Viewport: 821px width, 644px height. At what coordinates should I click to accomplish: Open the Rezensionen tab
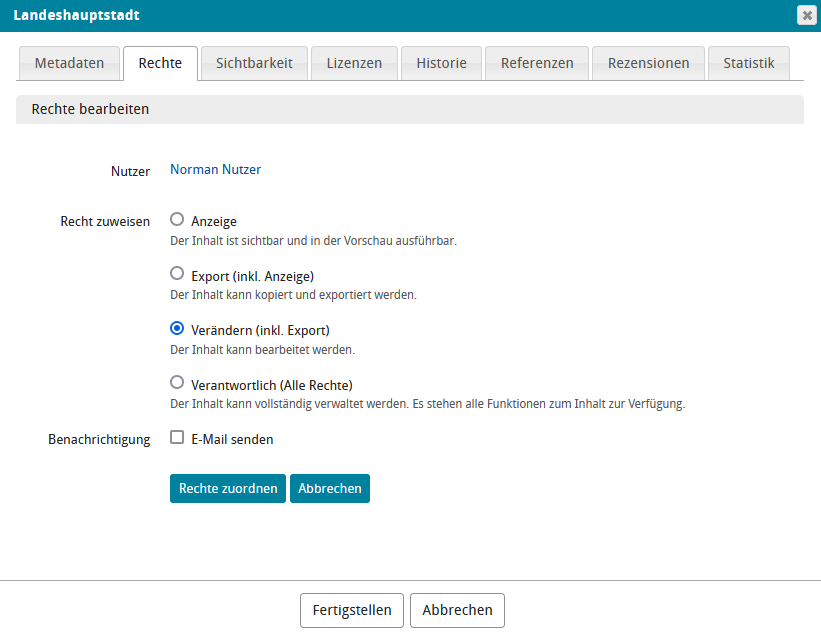pos(648,63)
